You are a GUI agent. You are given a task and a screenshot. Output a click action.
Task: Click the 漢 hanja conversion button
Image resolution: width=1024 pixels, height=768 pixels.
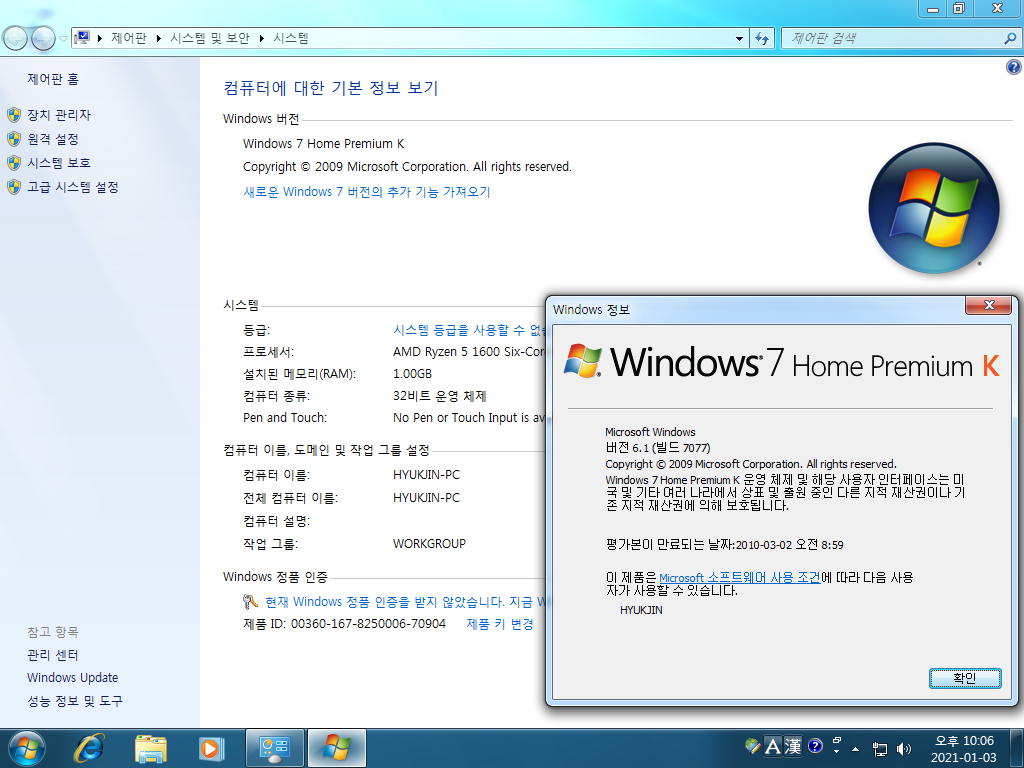[793, 746]
